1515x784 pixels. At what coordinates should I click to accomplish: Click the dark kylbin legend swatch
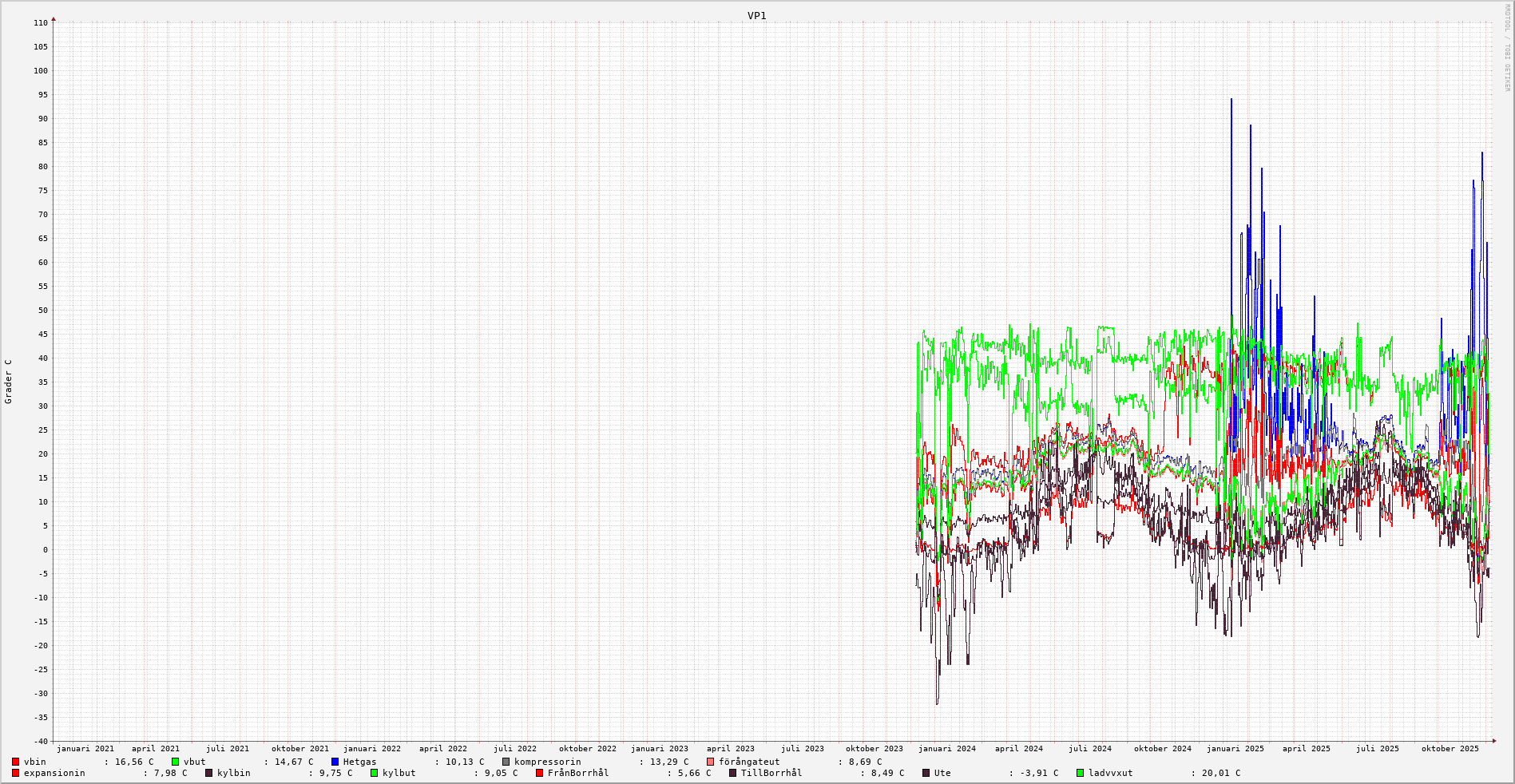pos(209,773)
